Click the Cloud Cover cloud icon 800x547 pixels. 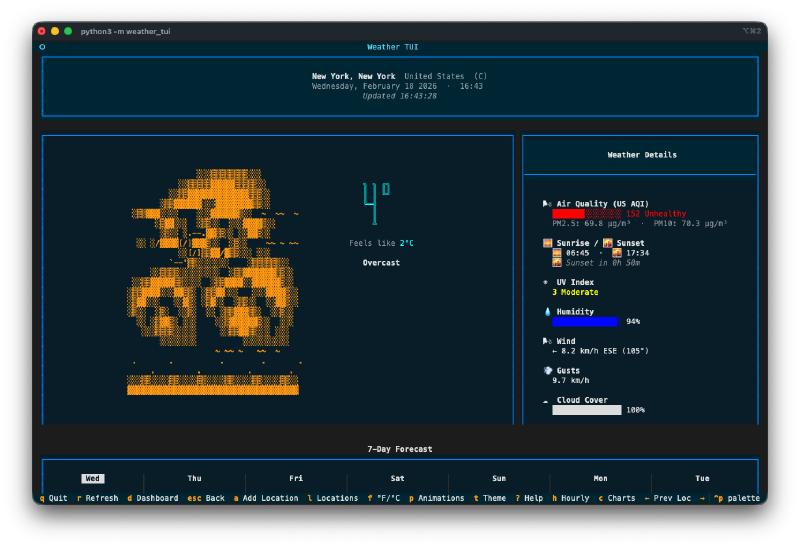(547, 400)
